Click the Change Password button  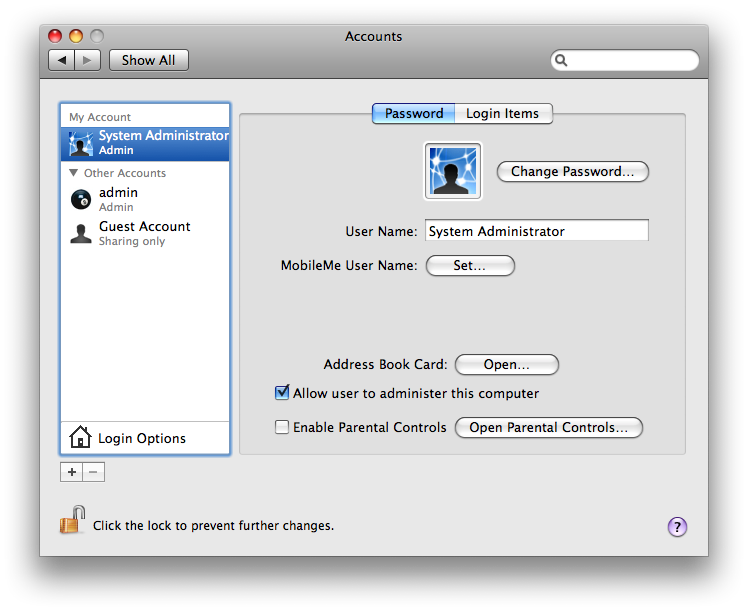click(x=572, y=171)
